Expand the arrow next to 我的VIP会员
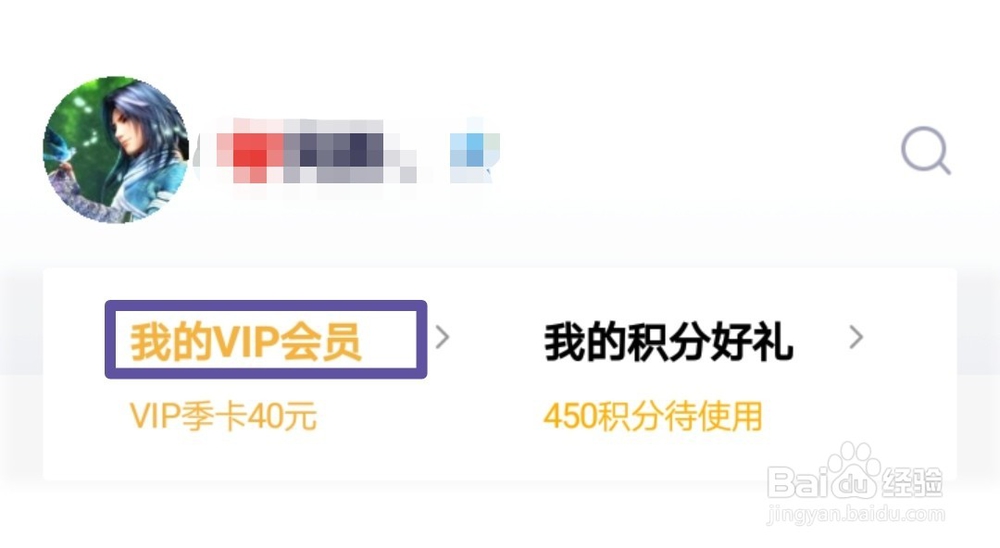 (443, 337)
